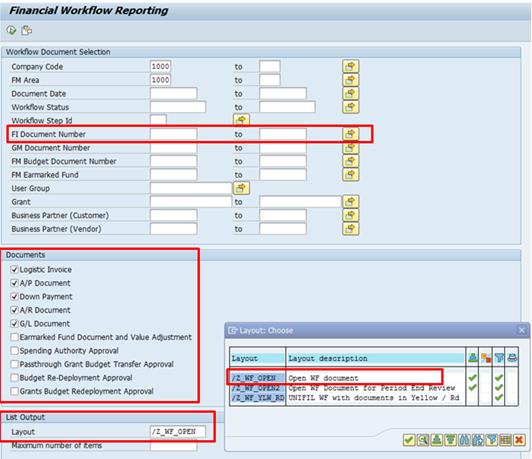Check Budget Re-Deployment Approval checkbox

tap(15, 378)
